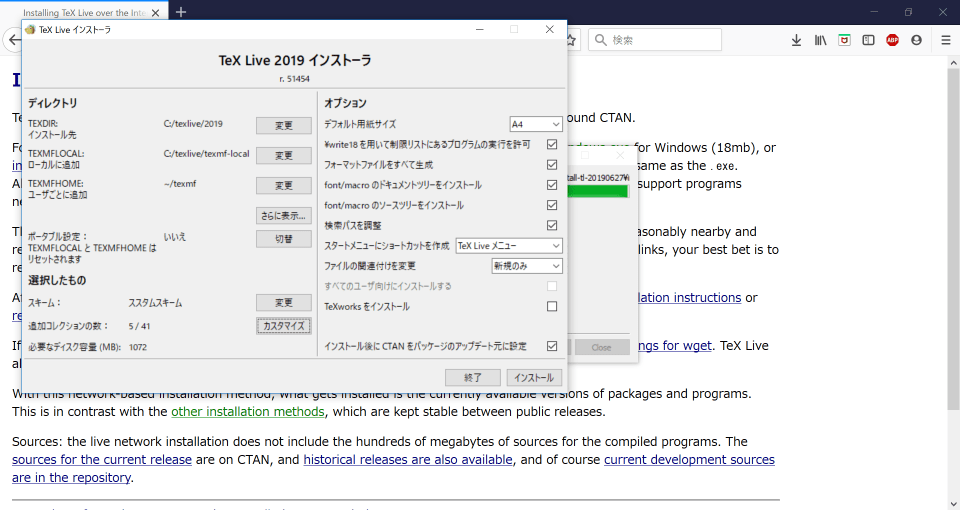The height and width of the screenshot is (510, 960).
Task: Toggle フォーマットファイルをすべて生成 checkbox
Action: [552, 165]
